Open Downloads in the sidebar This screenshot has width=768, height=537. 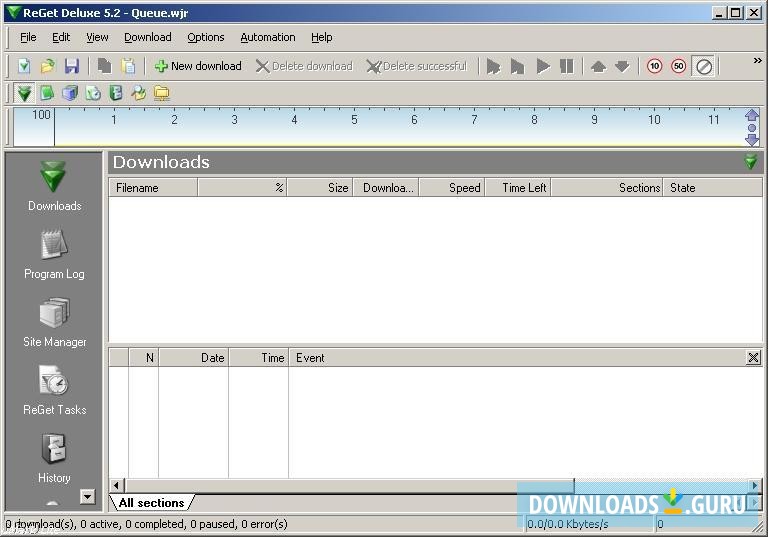(x=54, y=187)
